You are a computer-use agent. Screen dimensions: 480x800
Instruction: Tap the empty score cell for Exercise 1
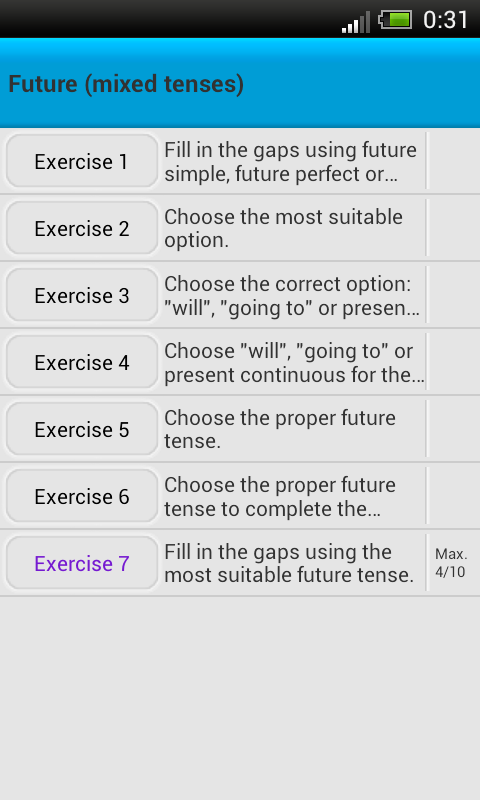(x=453, y=161)
